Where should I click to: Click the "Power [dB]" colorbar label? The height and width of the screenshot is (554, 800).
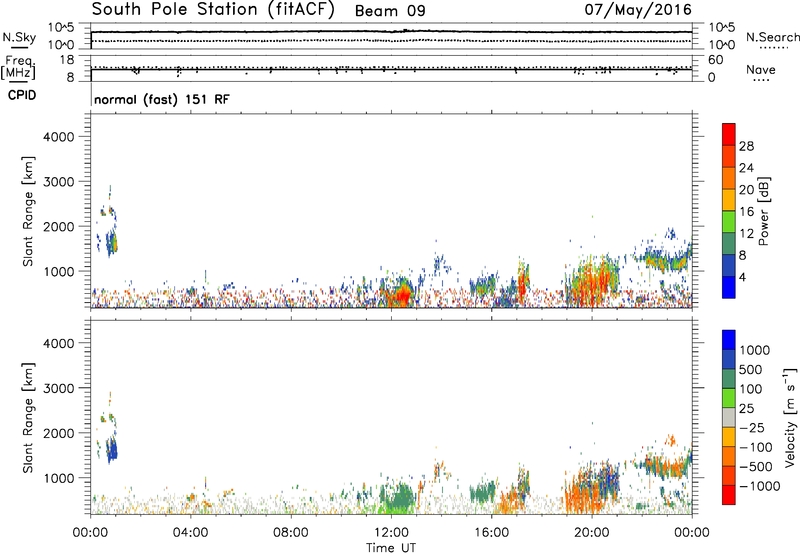pyautogui.click(x=763, y=211)
